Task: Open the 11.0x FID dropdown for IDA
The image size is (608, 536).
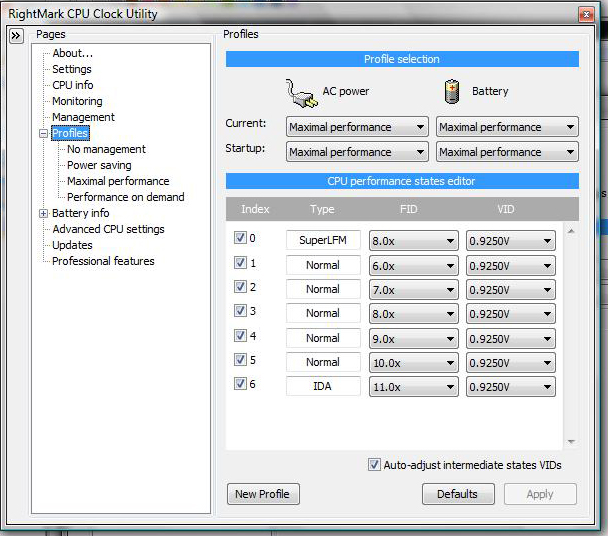Action: 414,387
